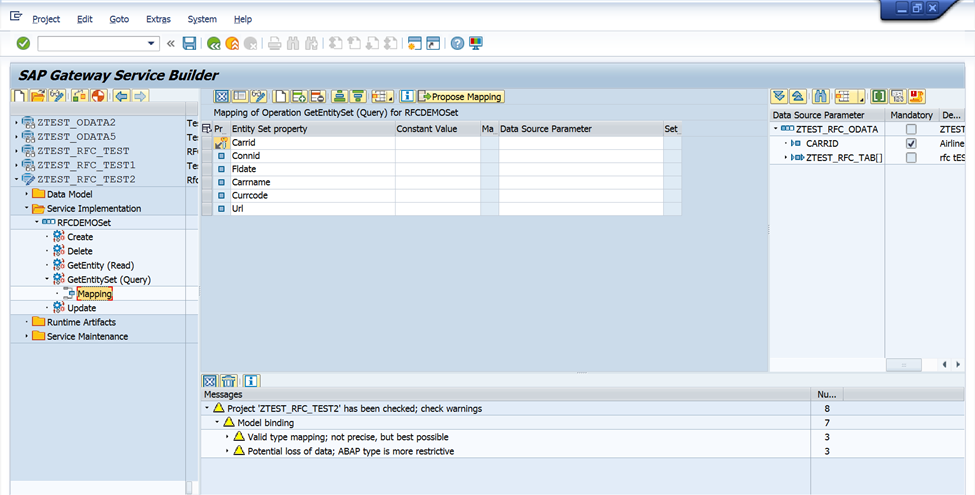
Task: Click the Create New Session icon
Action: tap(415, 43)
